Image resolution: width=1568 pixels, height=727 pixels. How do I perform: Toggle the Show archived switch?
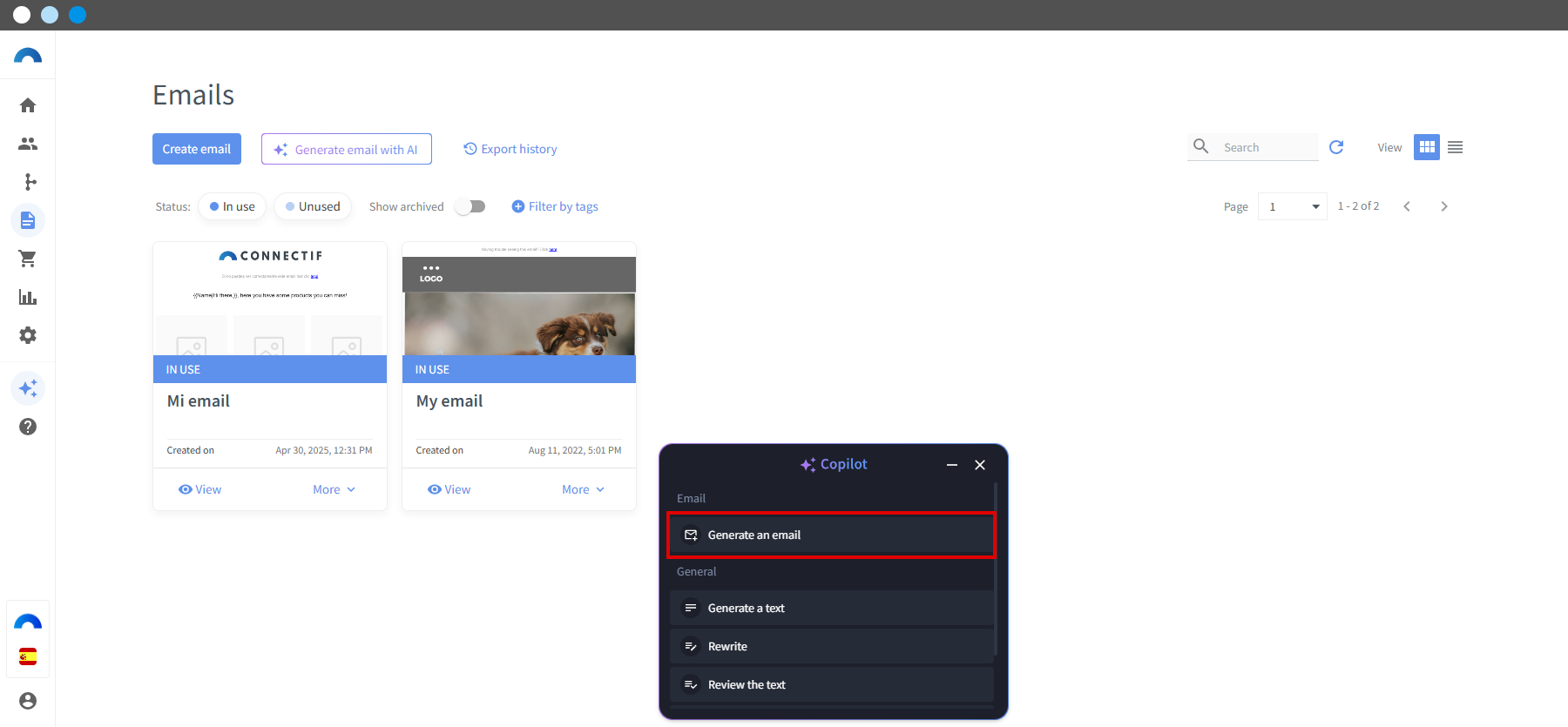point(470,206)
